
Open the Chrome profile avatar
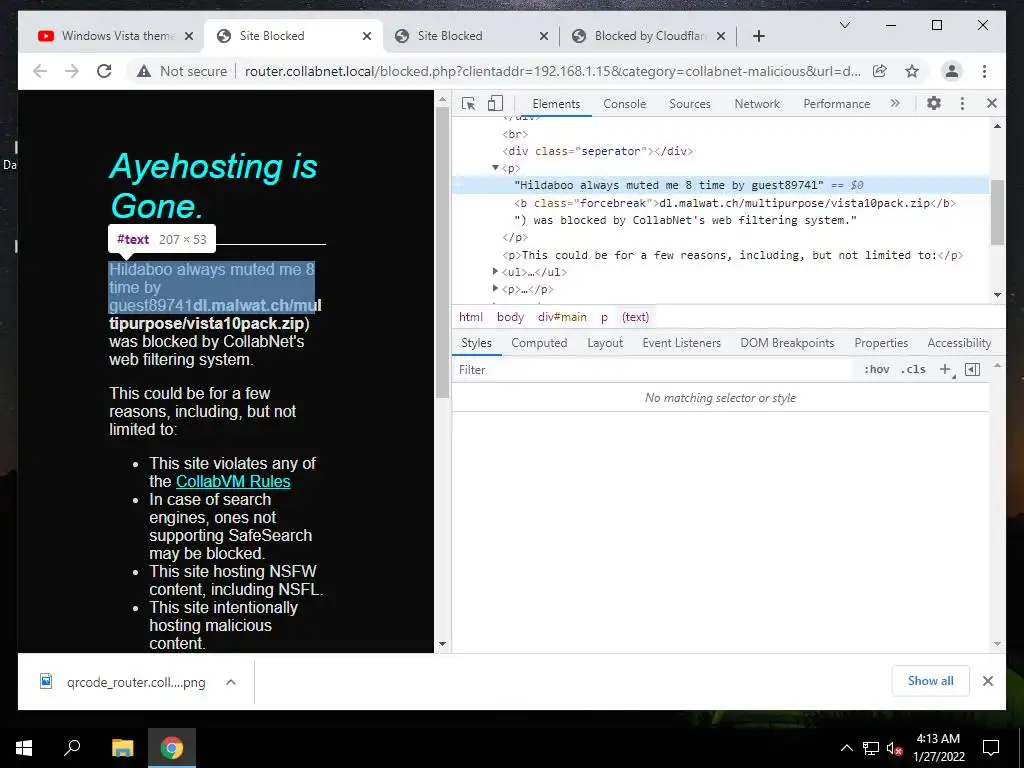click(952, 71)
